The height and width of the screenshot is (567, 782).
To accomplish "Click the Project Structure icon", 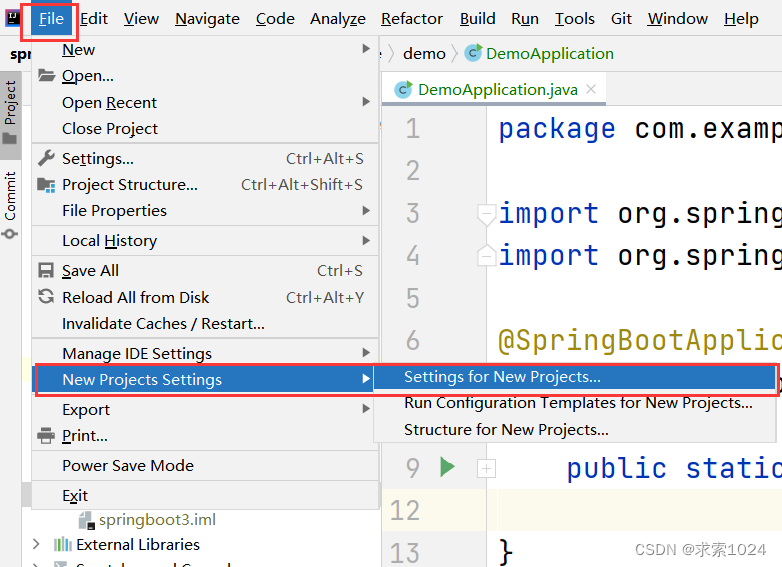I will pyautogui.click(x=46, y=185).
